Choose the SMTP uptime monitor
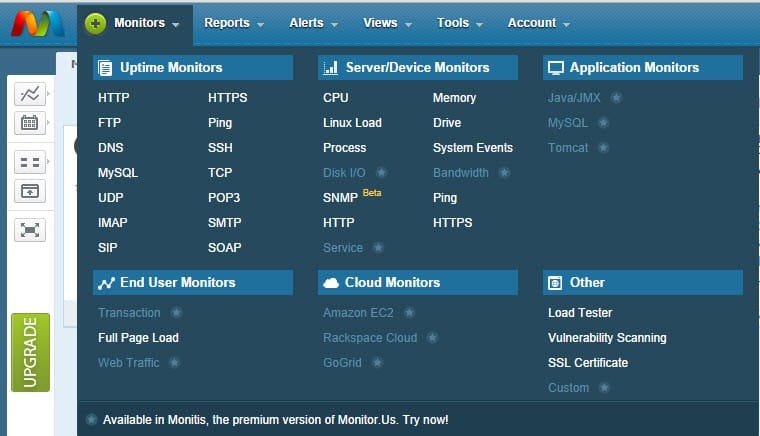 coord(224,223)
